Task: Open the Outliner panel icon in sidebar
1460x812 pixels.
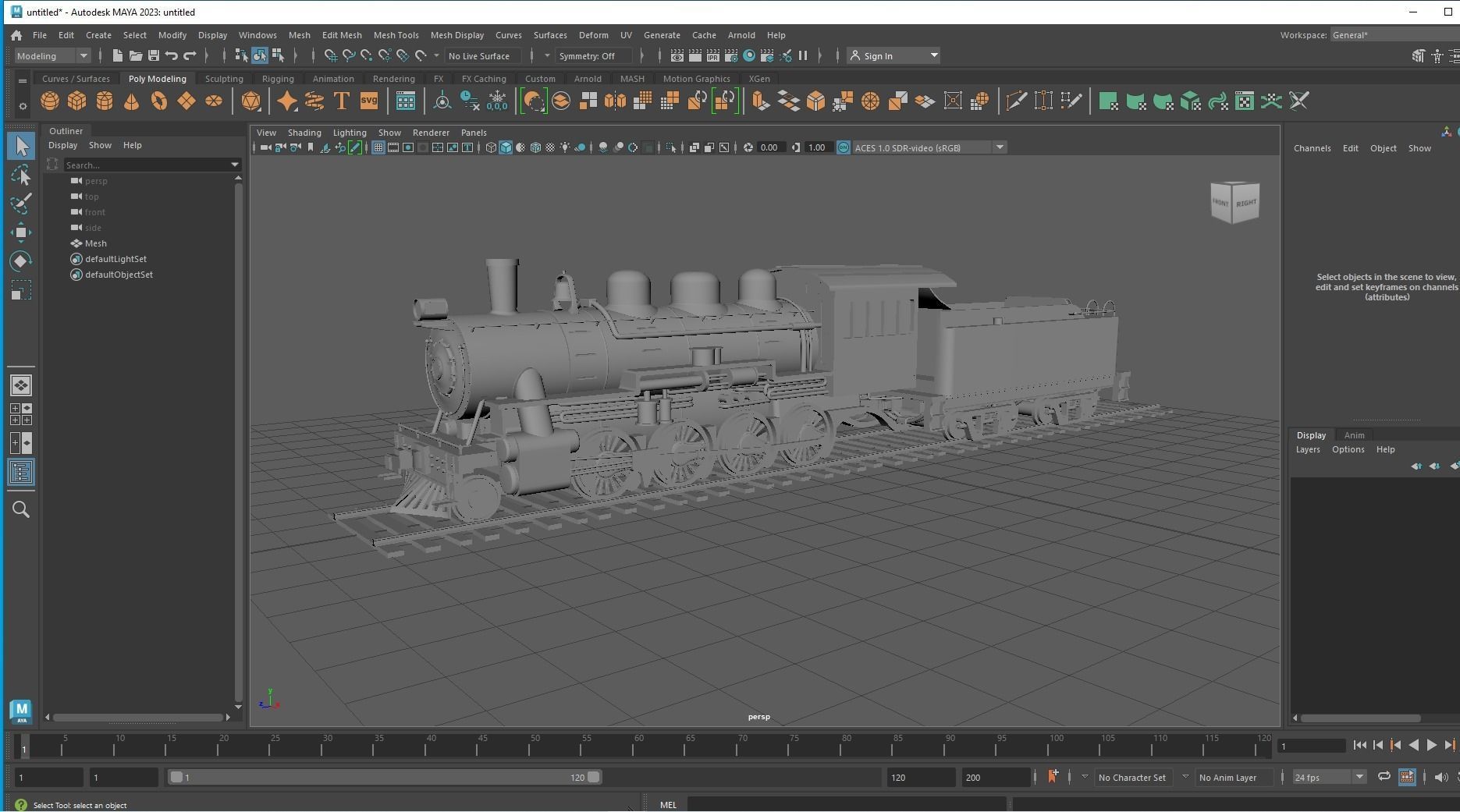Action: pos(21,472)
